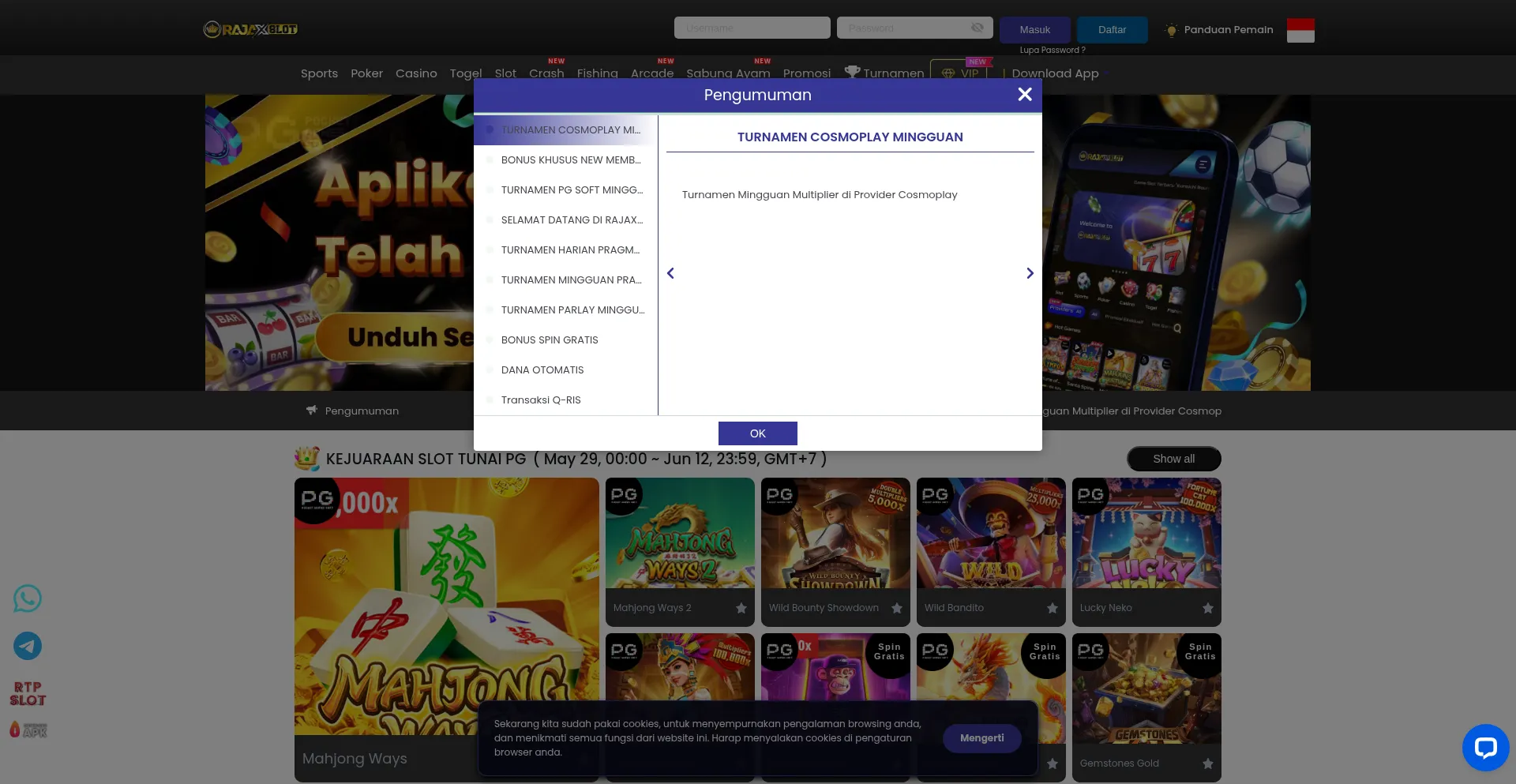The image size is (1516, 784).
Task: Open the Arcade menu
Action: point(652,73)
